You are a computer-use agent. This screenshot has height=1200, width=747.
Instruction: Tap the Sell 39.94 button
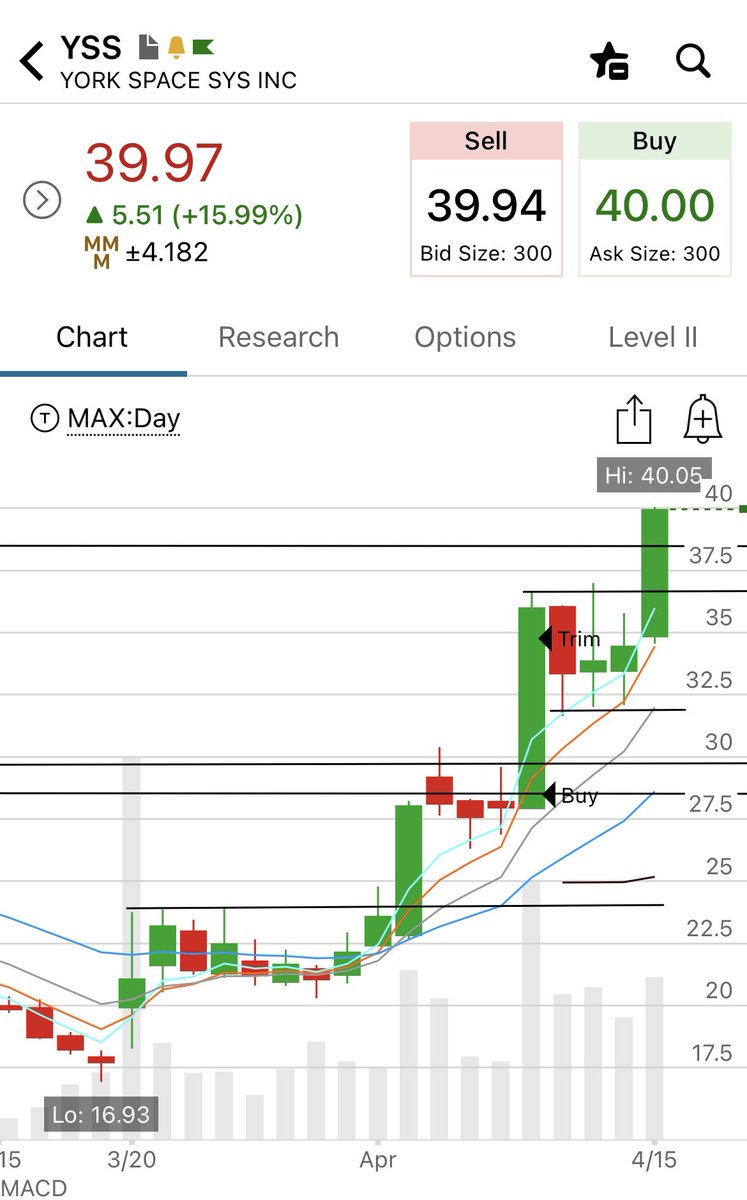[486, 200]
